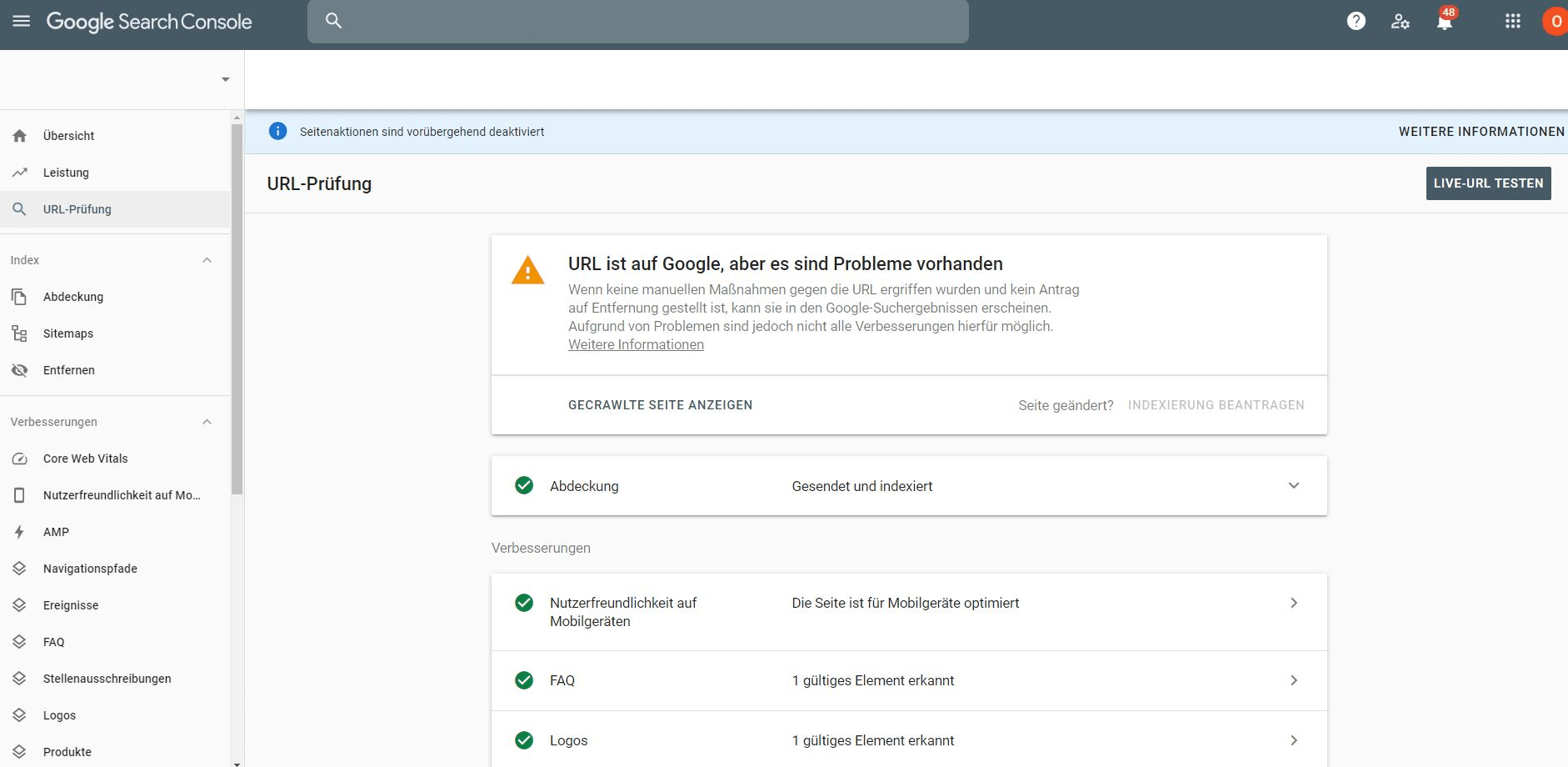The width and height of the screenshot is (1568, 767).
Task: Click the pages icon next to Abdeckung
Action: click(x=20, y=297)
